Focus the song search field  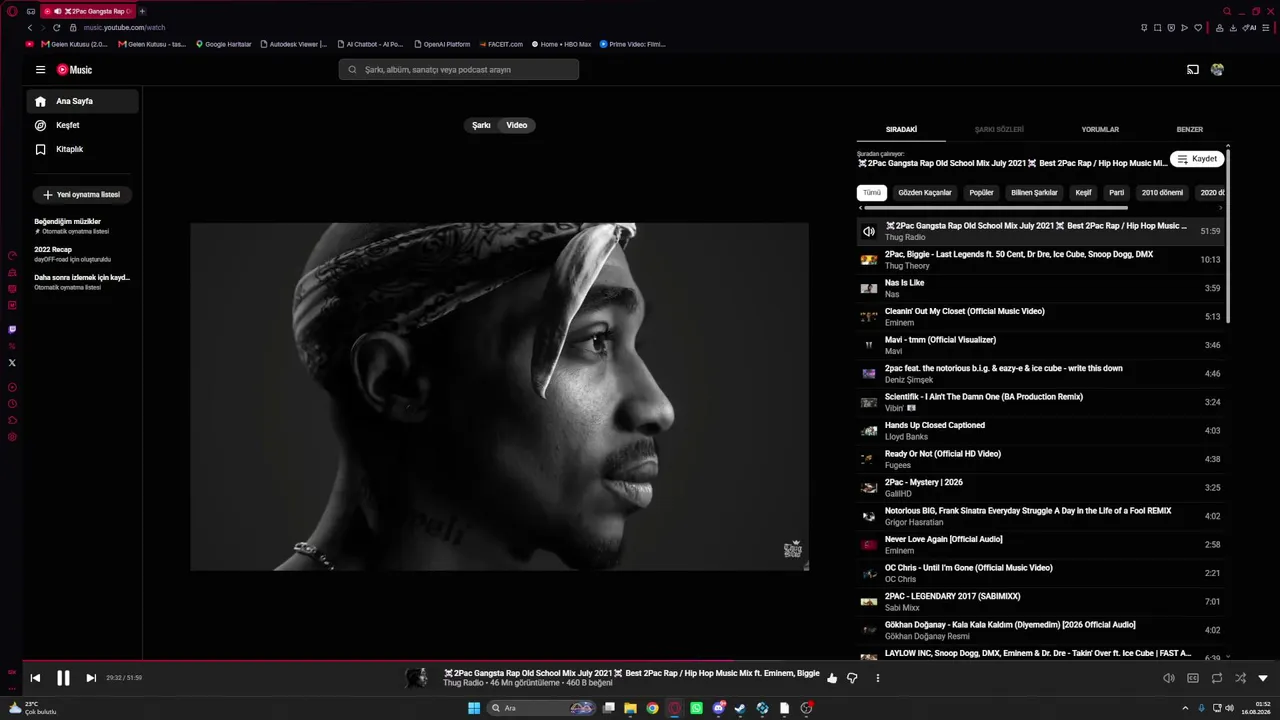(459, 69)
